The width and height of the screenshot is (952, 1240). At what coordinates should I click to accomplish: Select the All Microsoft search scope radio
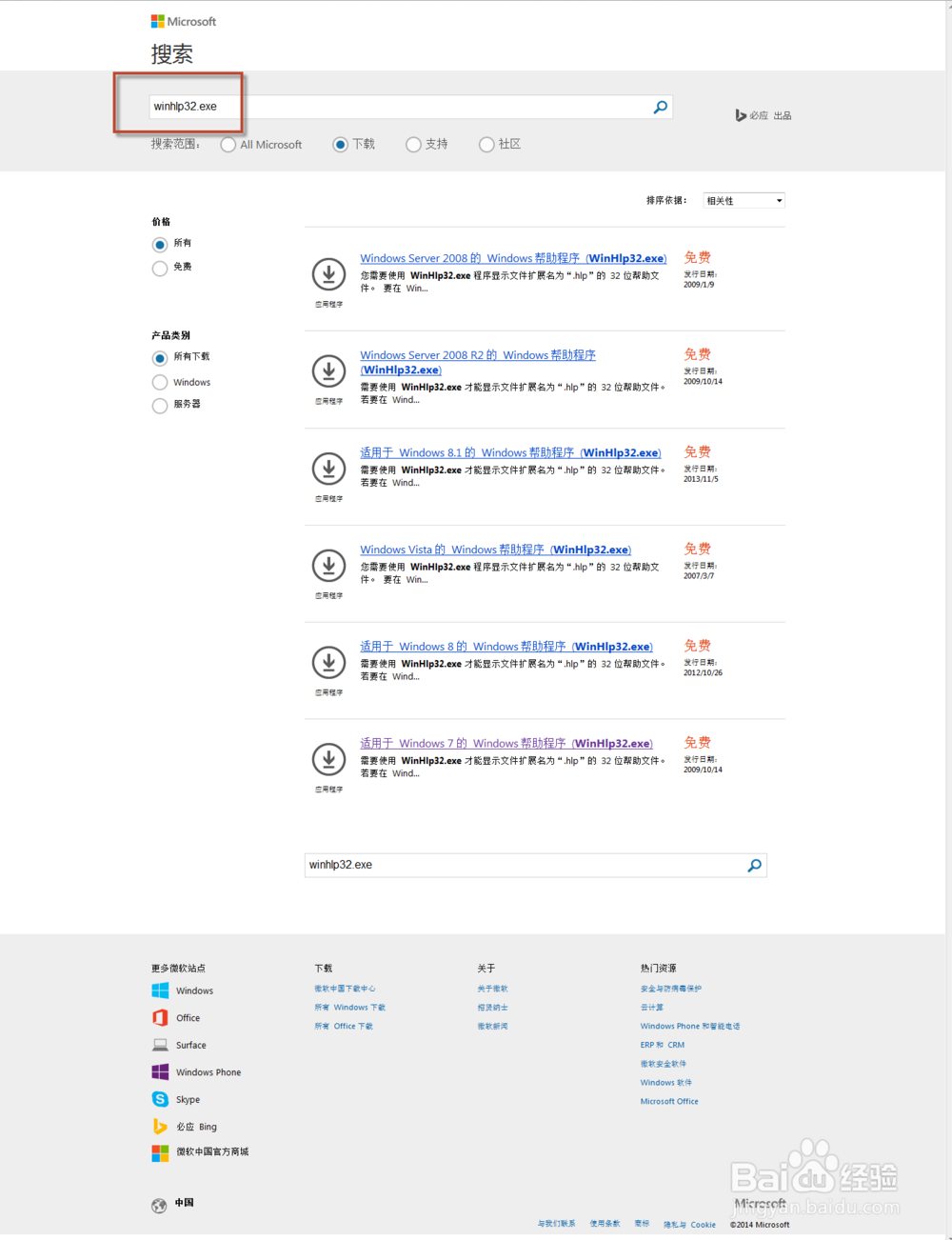(x=228, y=145)
